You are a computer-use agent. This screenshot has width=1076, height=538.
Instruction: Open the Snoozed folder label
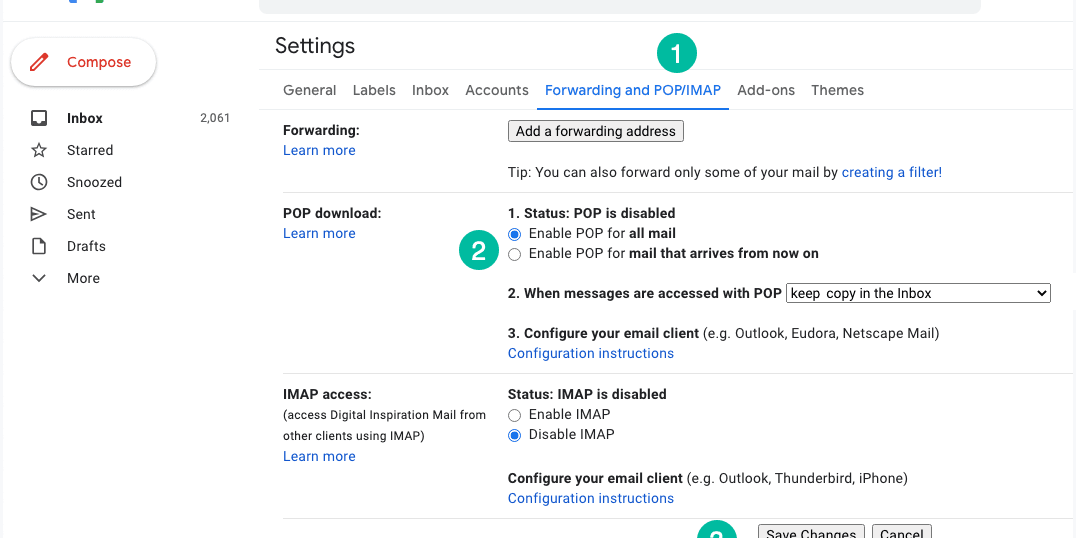pos(94,183)
